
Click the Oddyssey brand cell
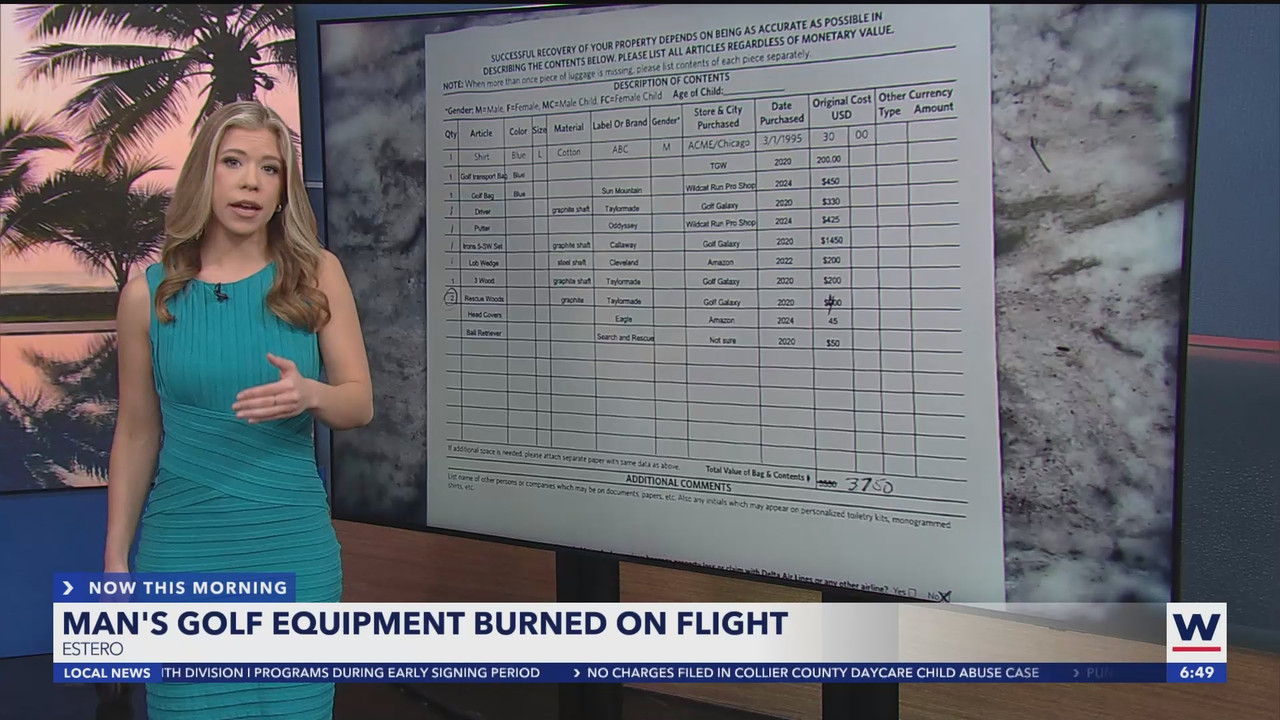(x=622, y=226)
